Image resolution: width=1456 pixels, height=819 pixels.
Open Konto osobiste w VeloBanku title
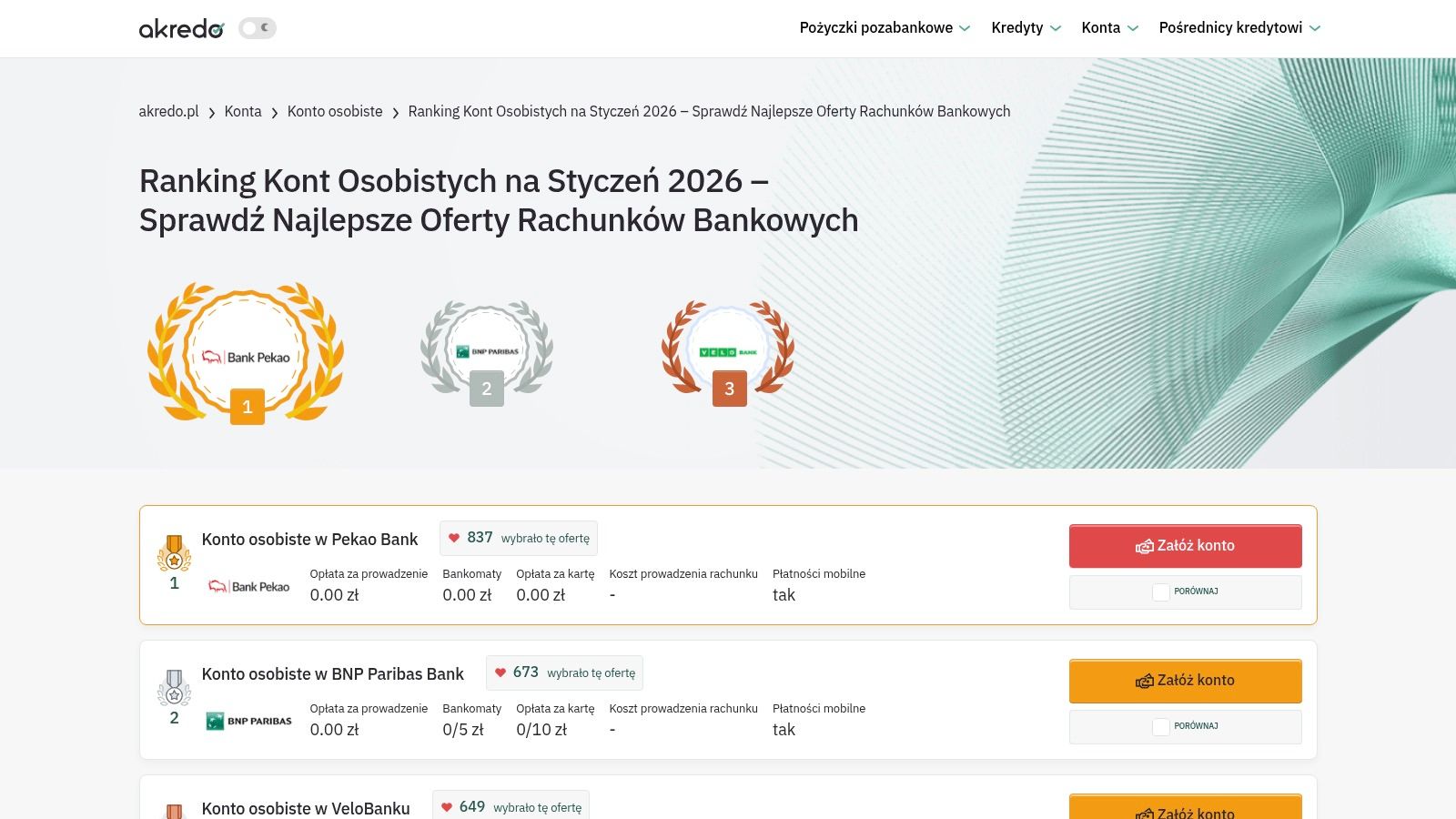pyautogui.click(x=306, y=809)
